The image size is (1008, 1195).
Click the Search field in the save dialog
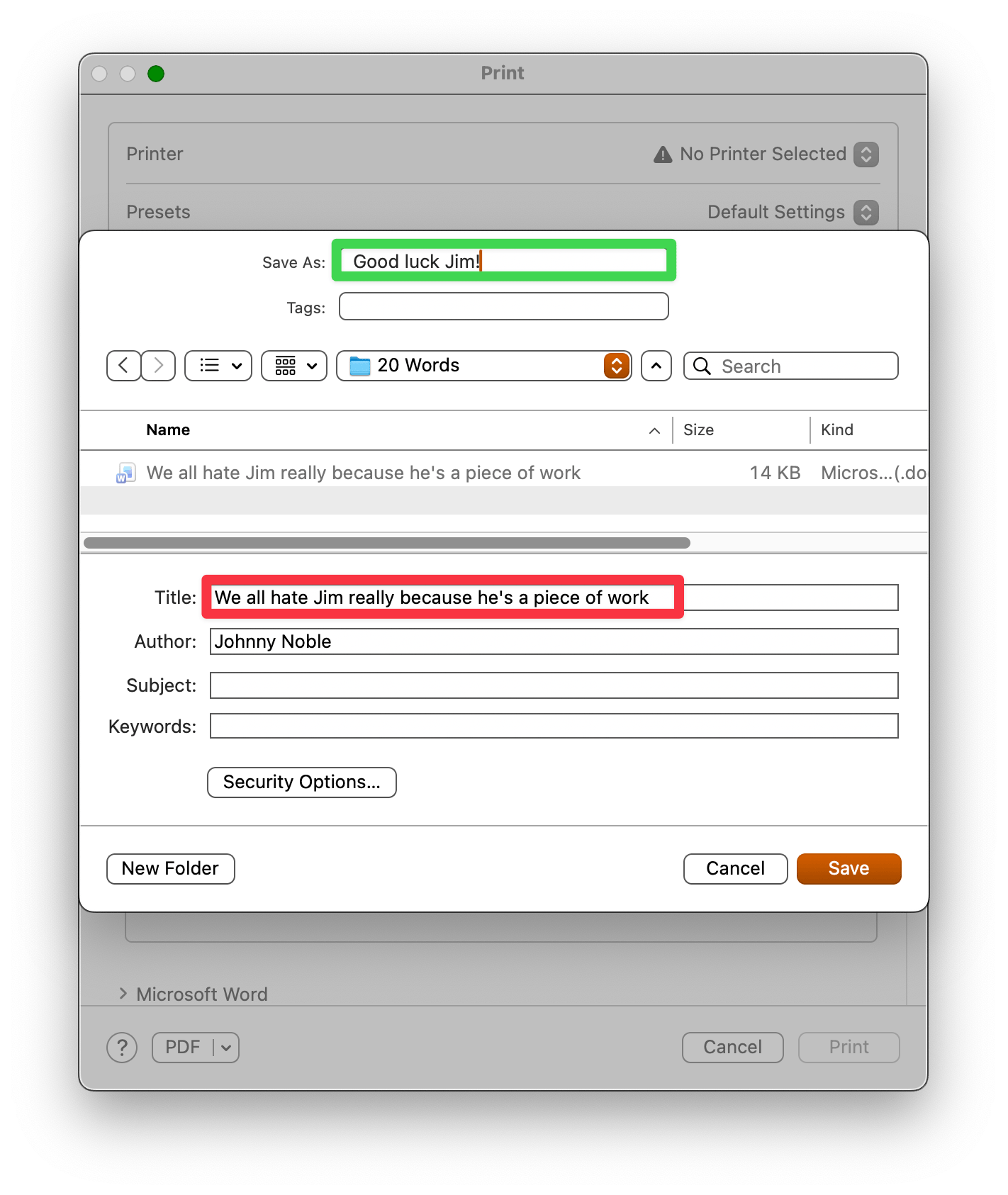[791, 366]
